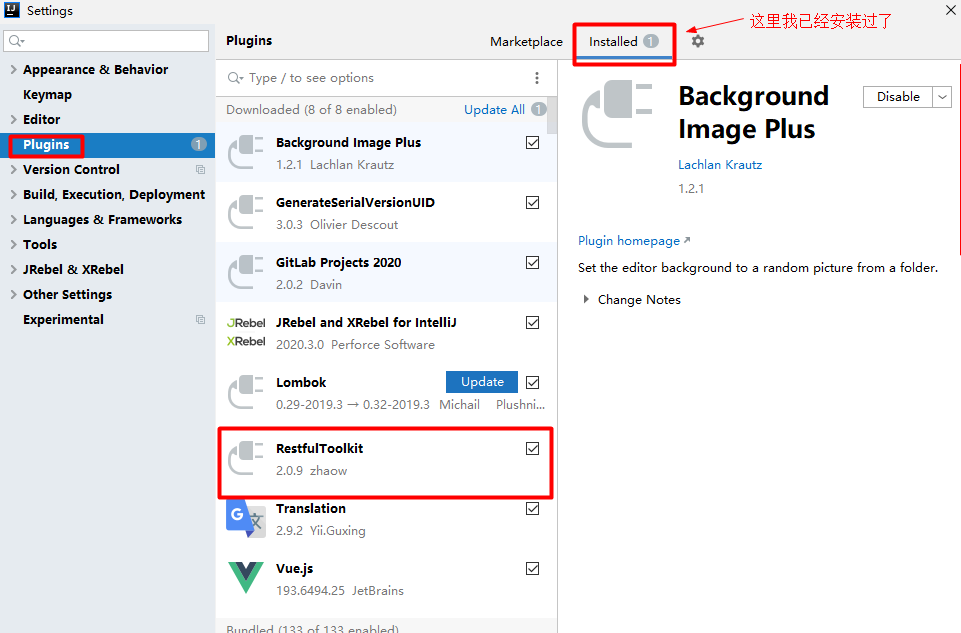The height and width of the screenshot is (633, 961).
Task: Uncheck Background Image Plus plugin
Action: coord(533,143)
